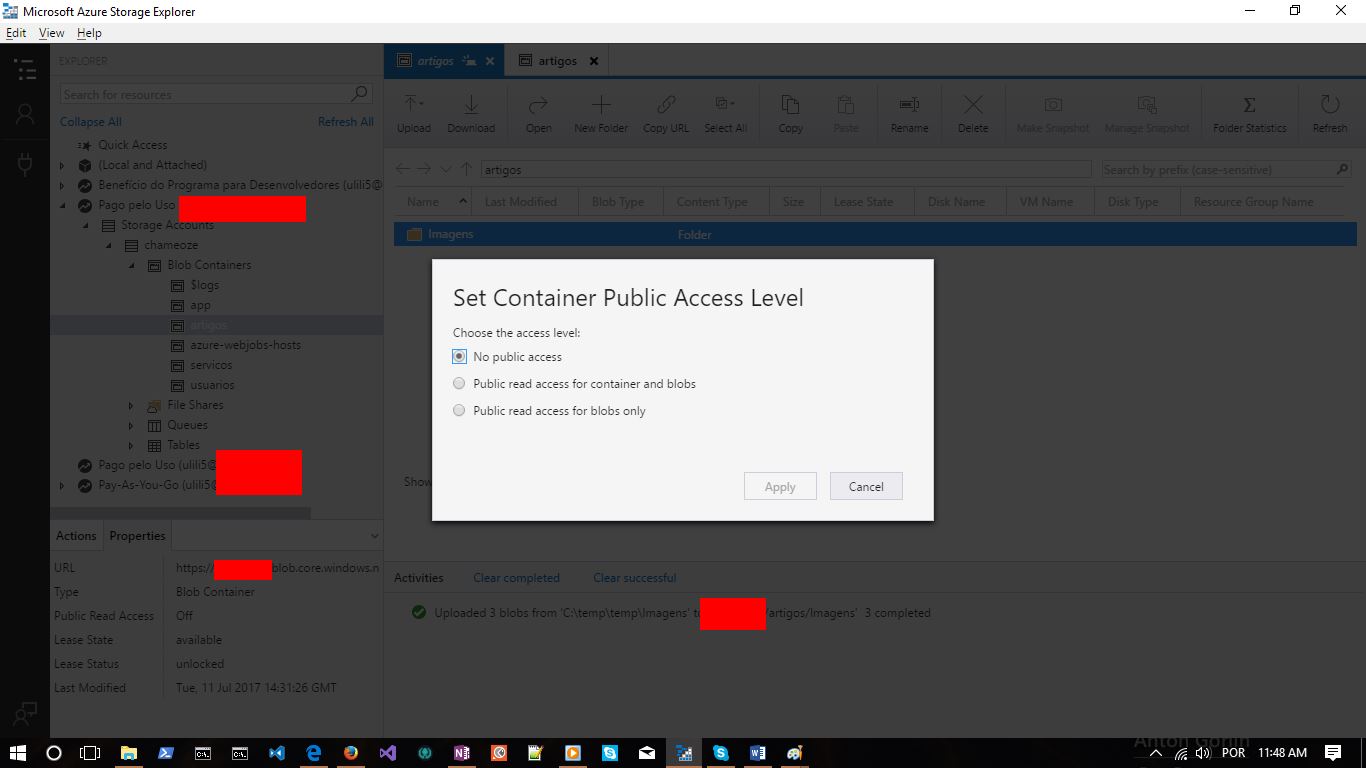
Task: Close the second artigos tab
Action: tap(593, 61)
